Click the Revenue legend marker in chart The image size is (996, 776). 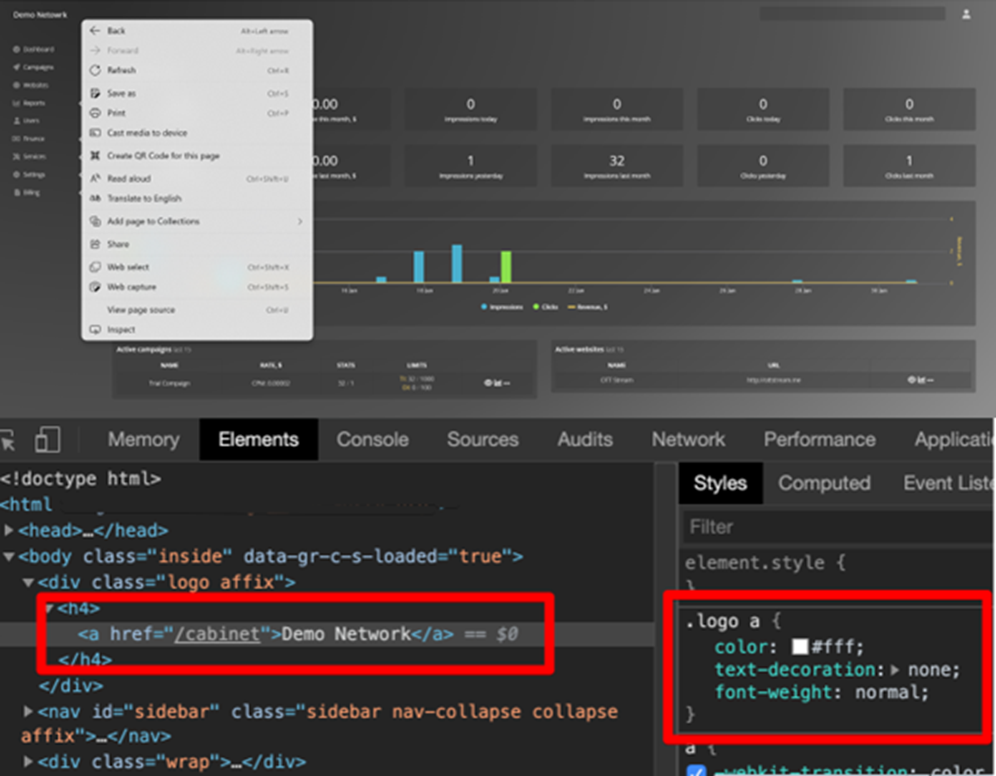point(571,307)
